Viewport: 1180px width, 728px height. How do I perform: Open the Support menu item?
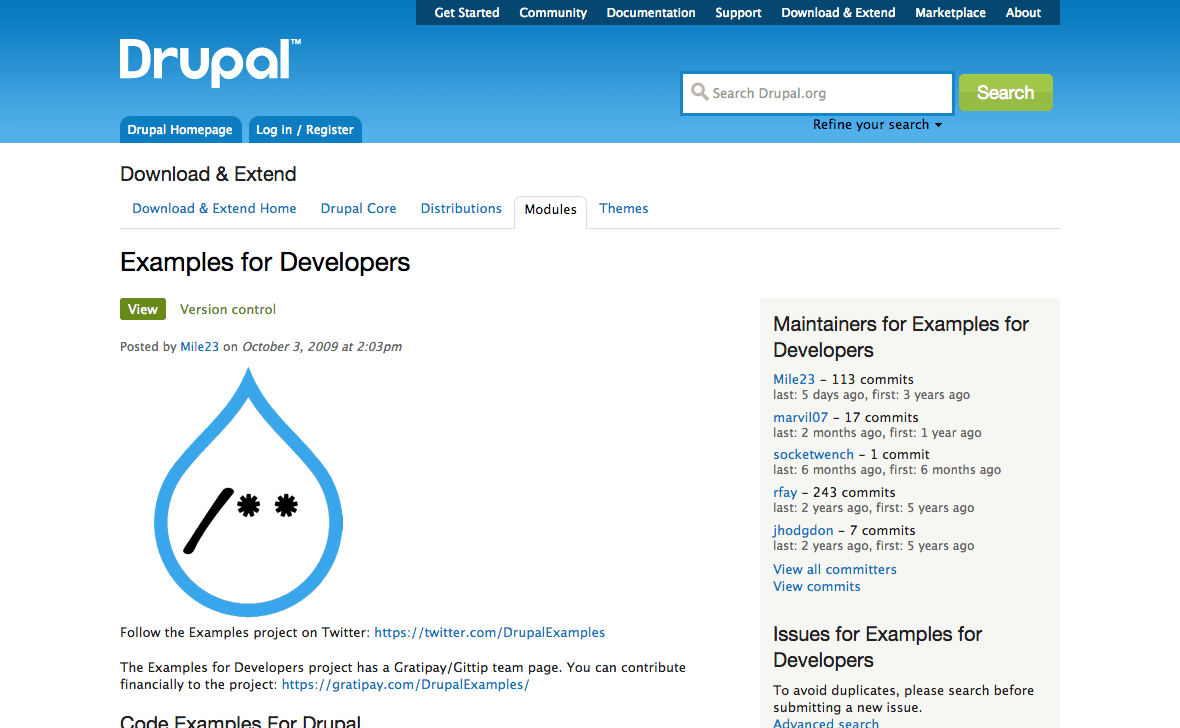pyautogui.click(x=738, y=13)
